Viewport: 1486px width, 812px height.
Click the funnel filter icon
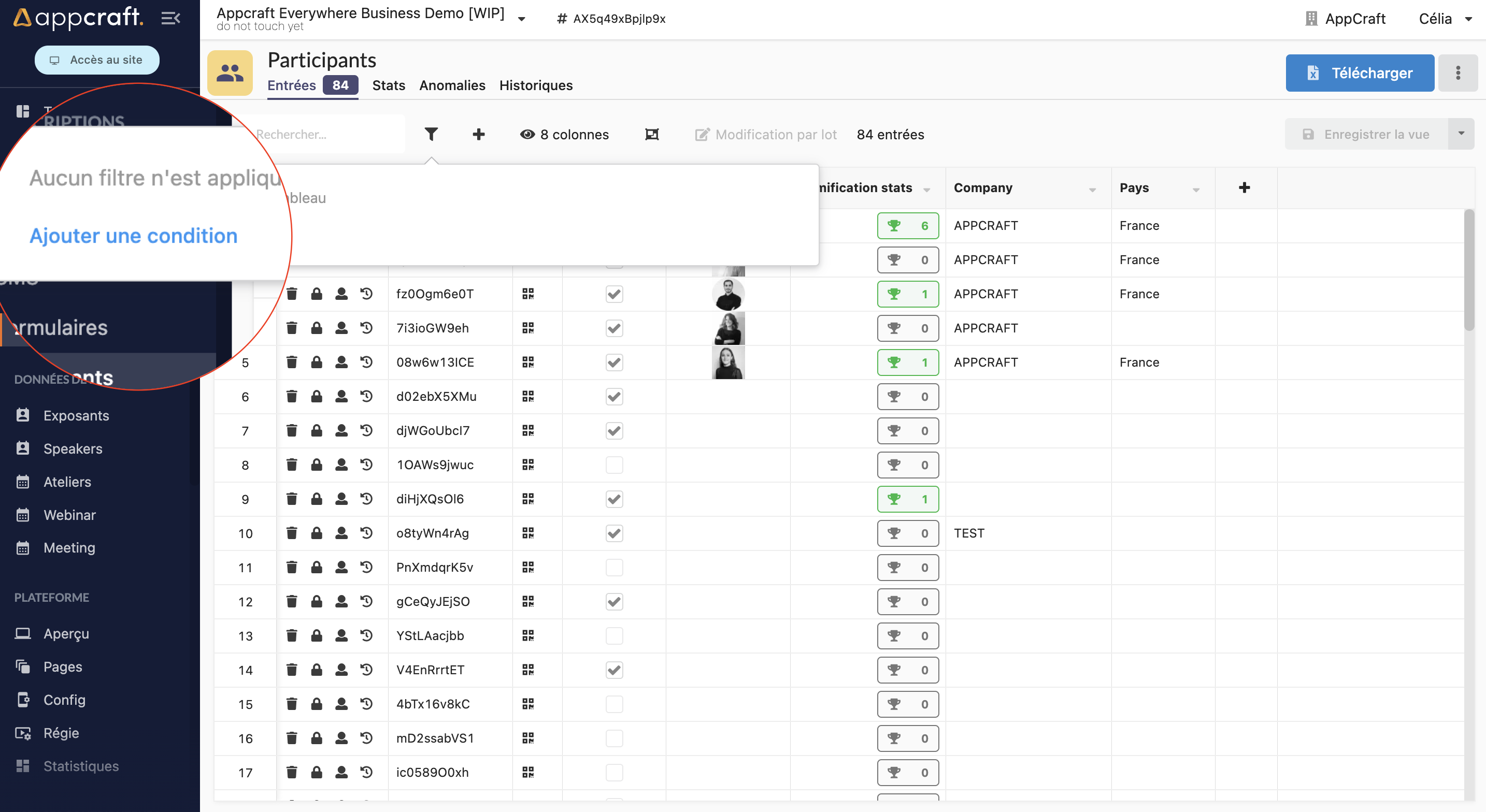coord(431,134)
